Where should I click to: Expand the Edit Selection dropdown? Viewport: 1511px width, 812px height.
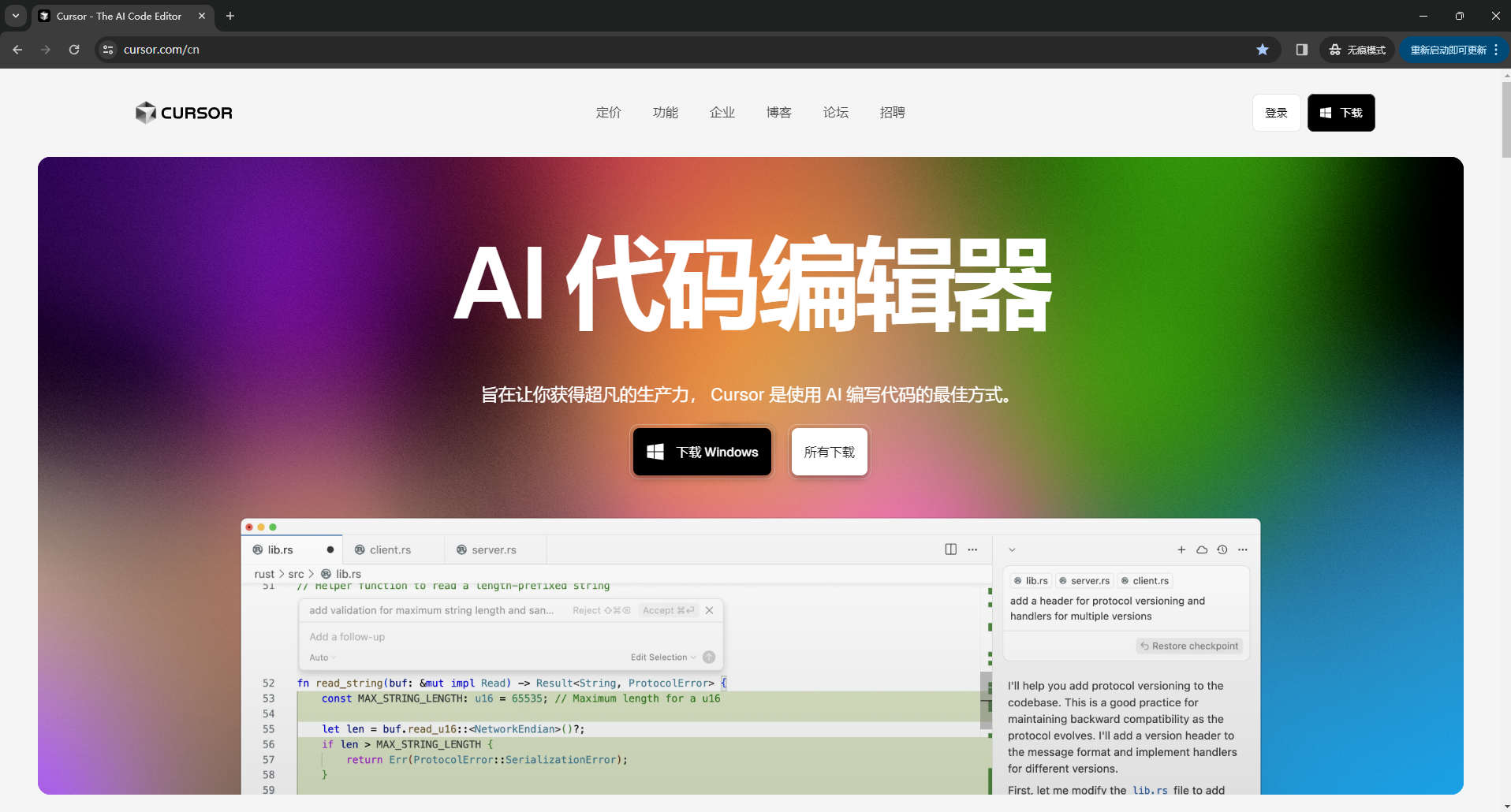pyautogui.click(x=665, y=657)
